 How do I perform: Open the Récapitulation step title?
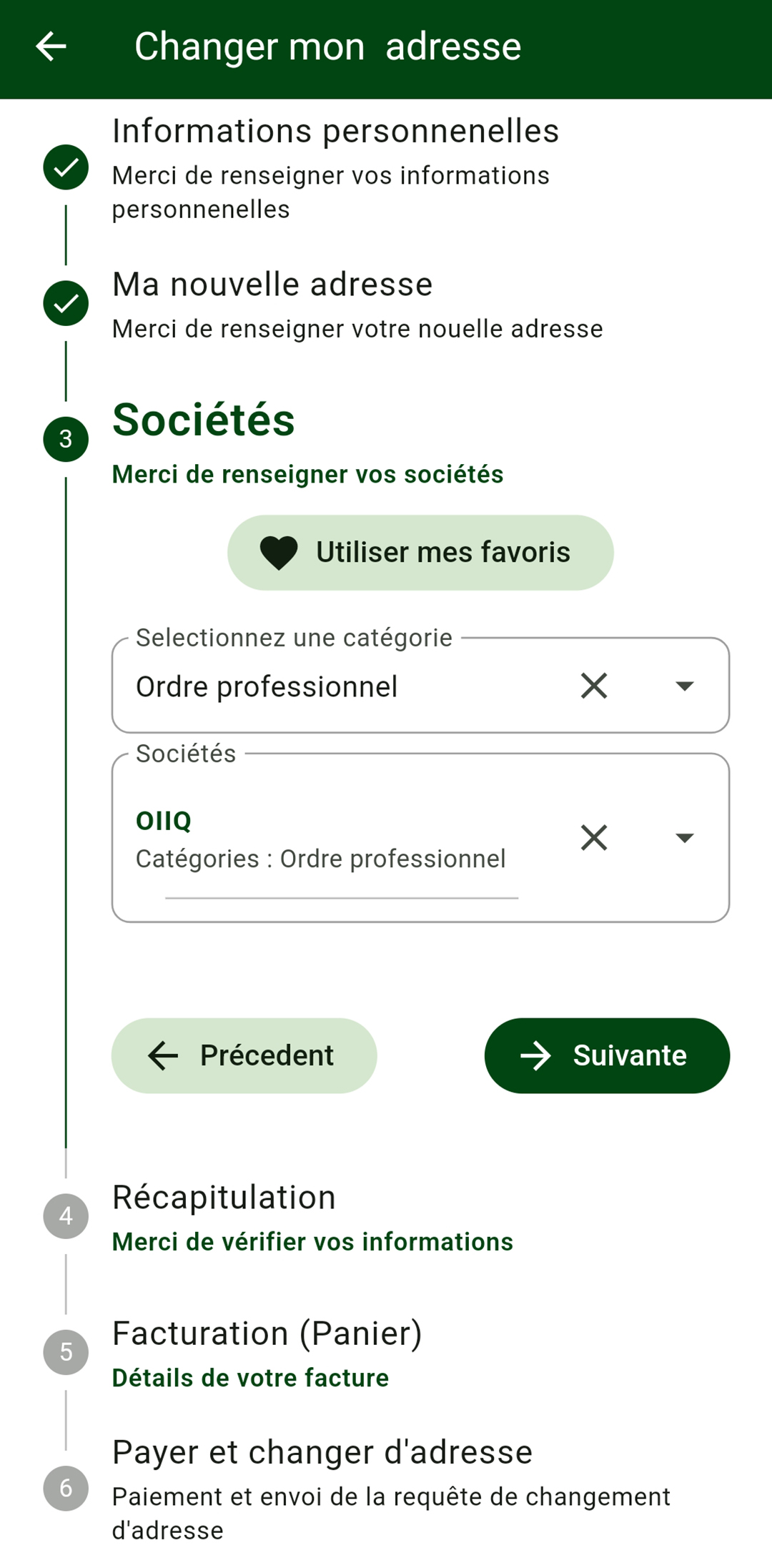pos(224,1198)
